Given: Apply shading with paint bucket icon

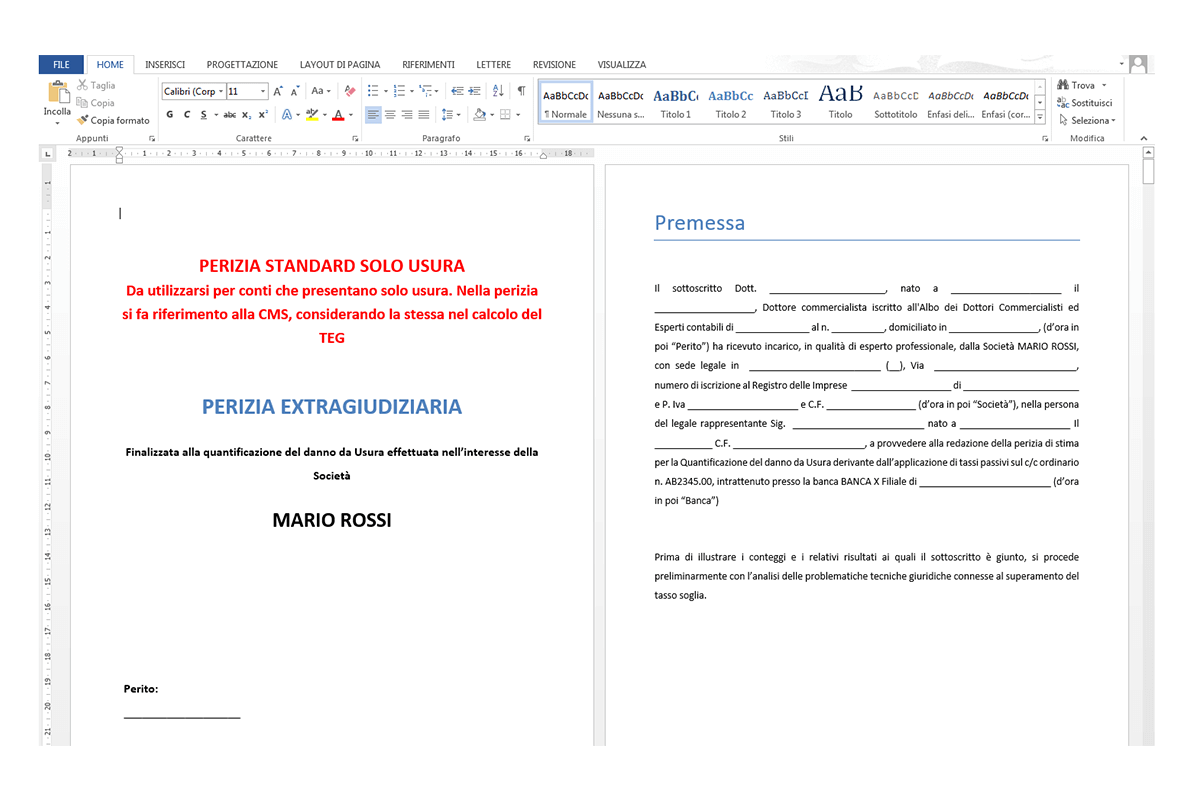Looking at the screenshot, I should [x=479, y=115].
